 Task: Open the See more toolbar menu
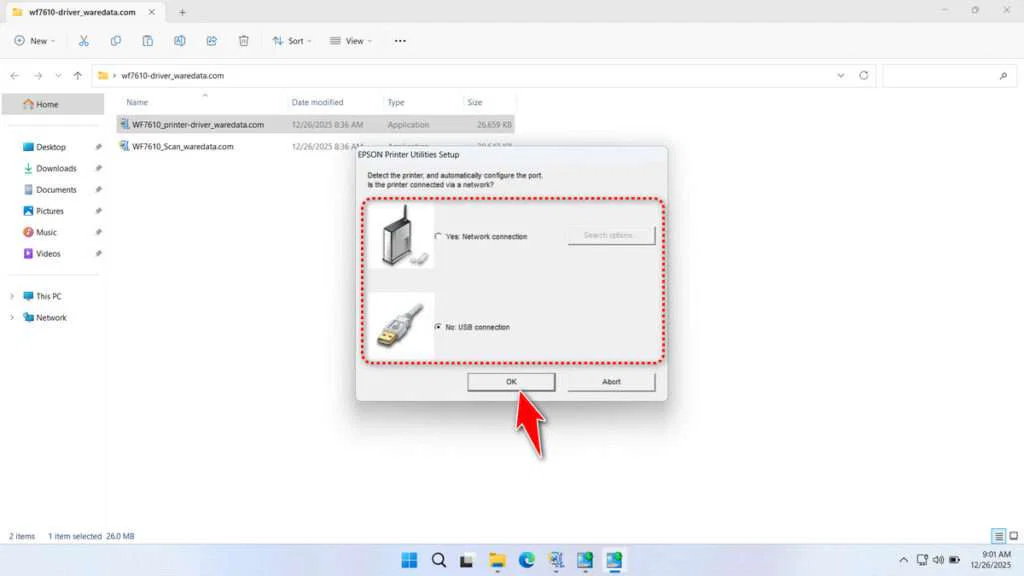pyautogui.click(x=400, y=41)
